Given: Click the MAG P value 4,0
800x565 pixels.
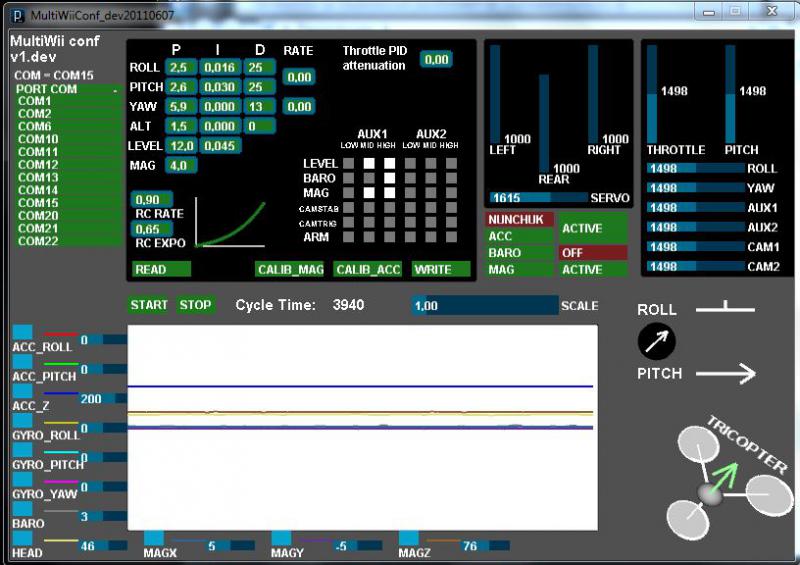Looking at the screenshot, I should pos(181,165).
